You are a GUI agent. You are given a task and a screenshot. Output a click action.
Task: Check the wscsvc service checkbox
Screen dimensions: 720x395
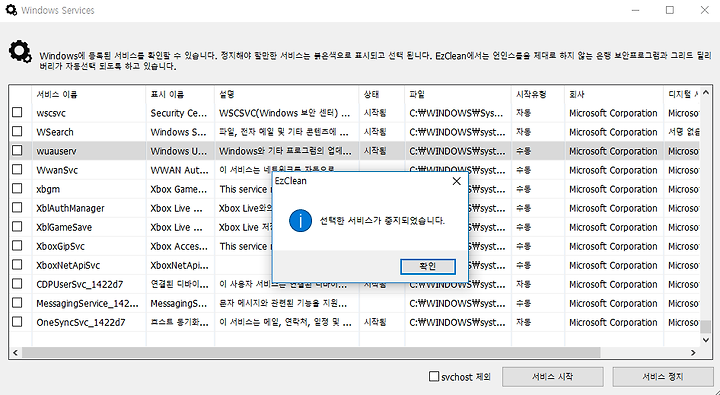click(17, 112)
